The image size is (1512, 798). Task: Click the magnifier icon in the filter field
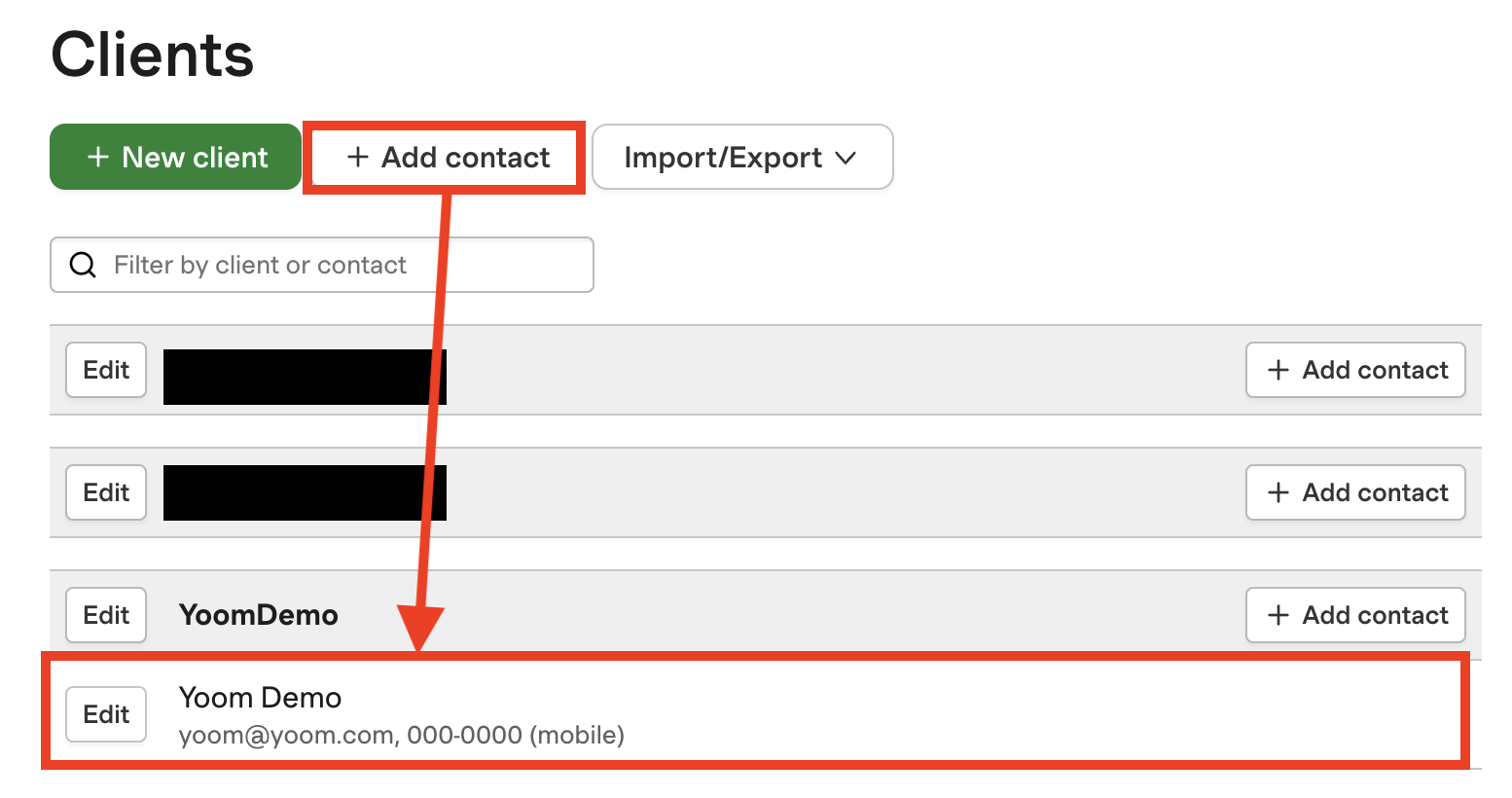(84, 265)
